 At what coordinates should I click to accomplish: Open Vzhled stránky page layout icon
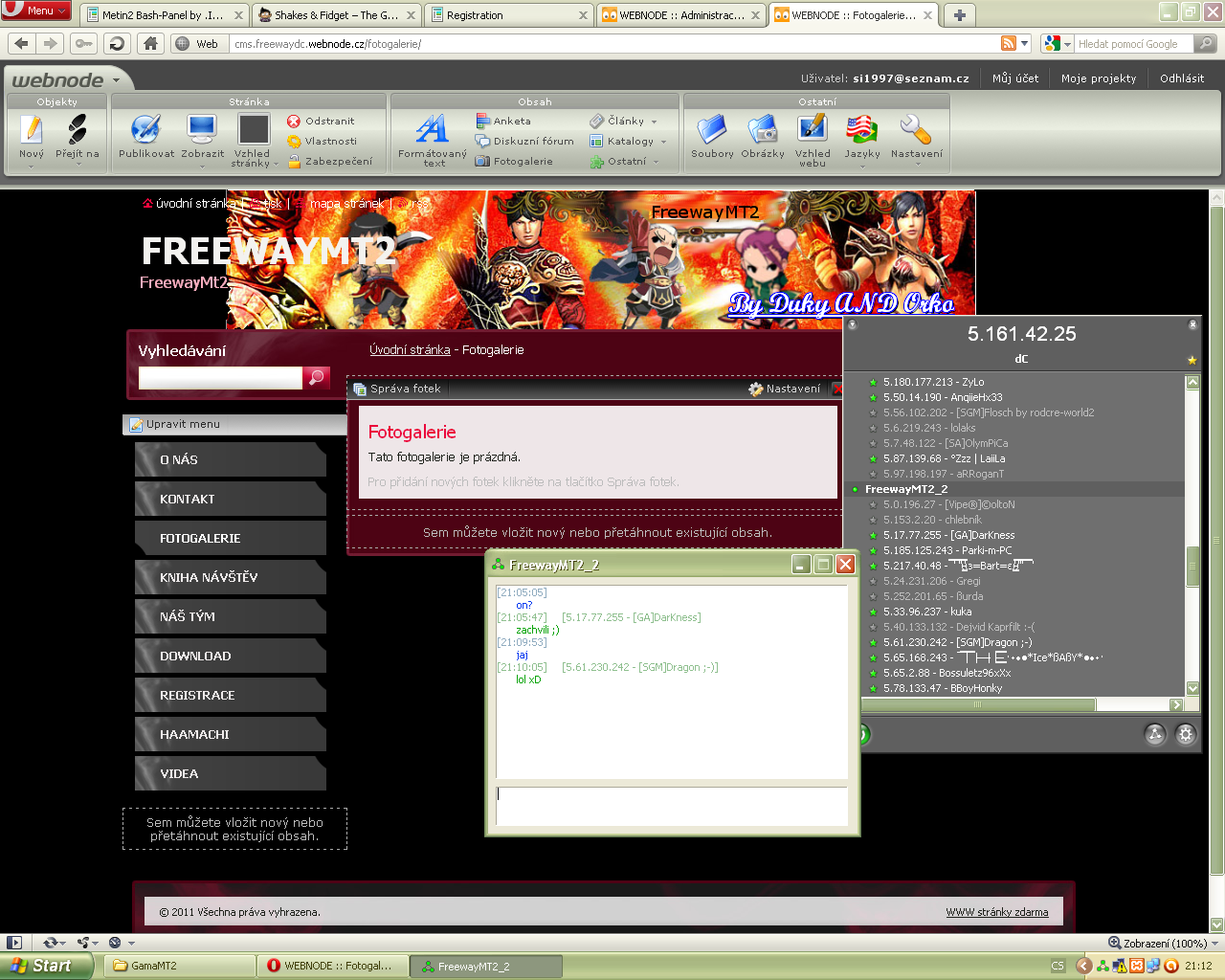(x=254, y=129)
